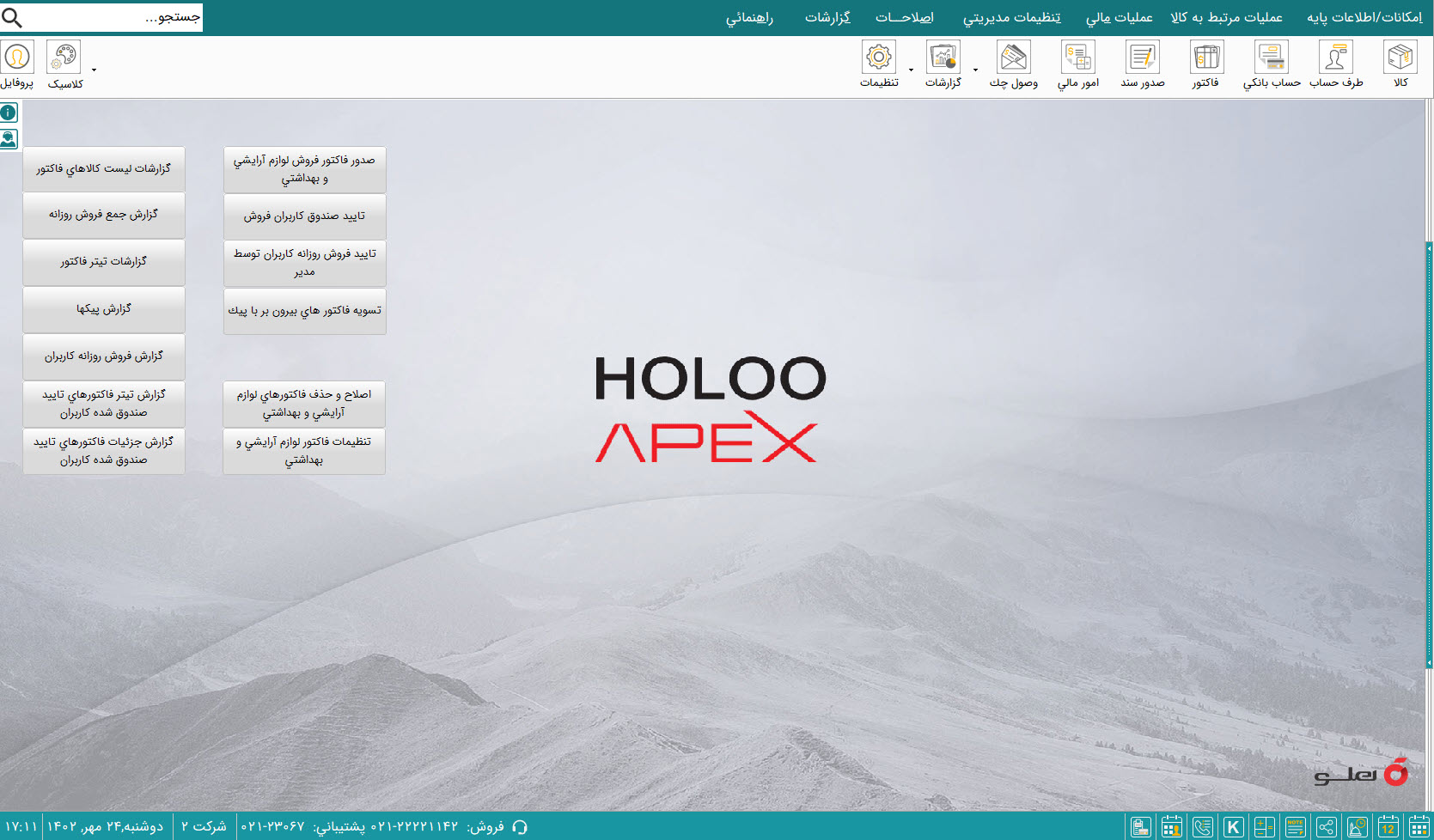Click the share icon in status bar

click(1327, 827)
